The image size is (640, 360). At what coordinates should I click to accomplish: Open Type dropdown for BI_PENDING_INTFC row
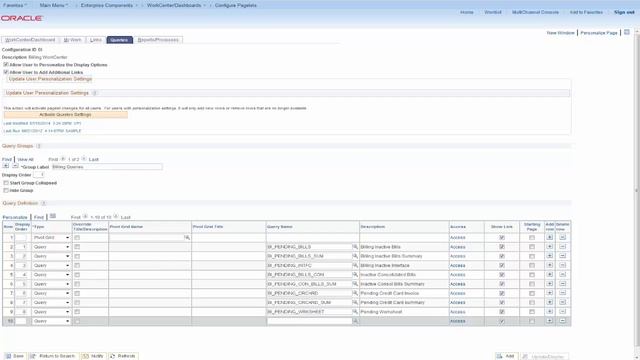pos(51,266)
